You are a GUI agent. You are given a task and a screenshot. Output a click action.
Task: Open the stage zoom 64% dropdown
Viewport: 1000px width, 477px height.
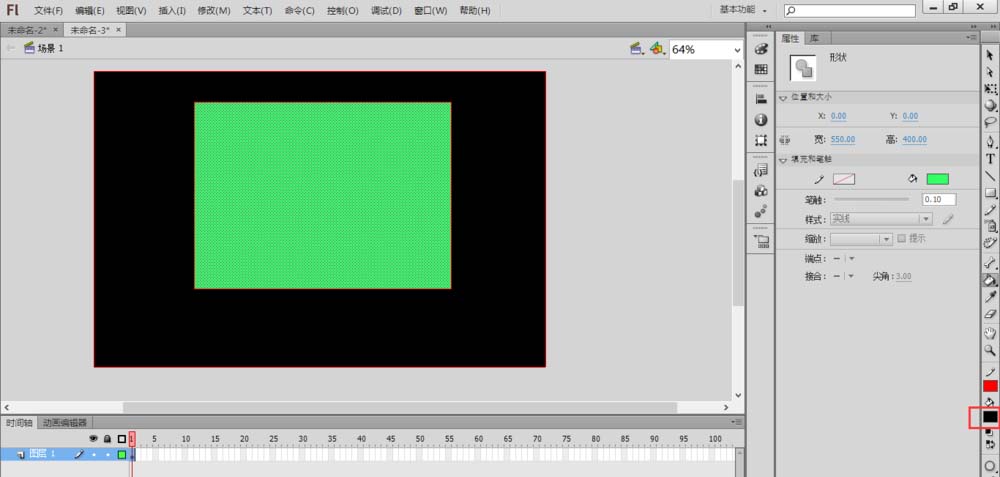737,50
